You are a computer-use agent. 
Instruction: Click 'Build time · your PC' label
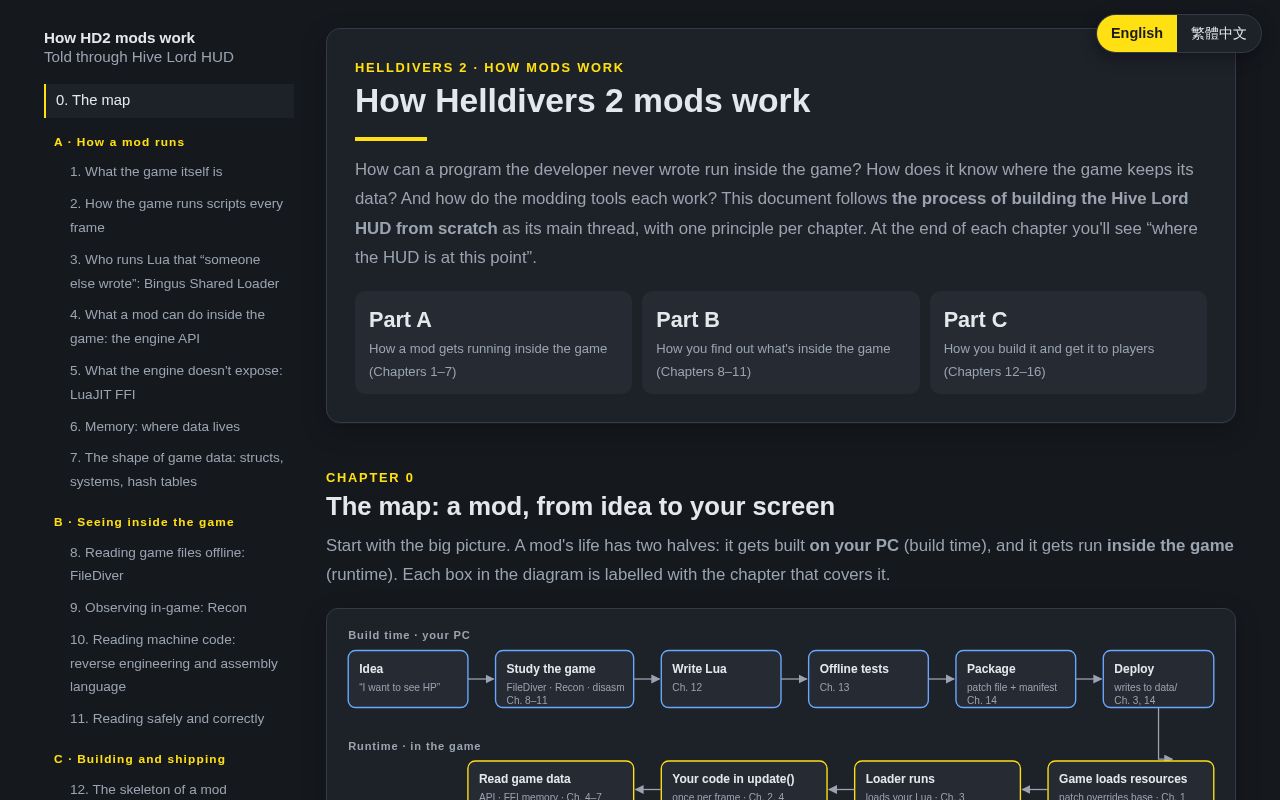coord(409,635)
